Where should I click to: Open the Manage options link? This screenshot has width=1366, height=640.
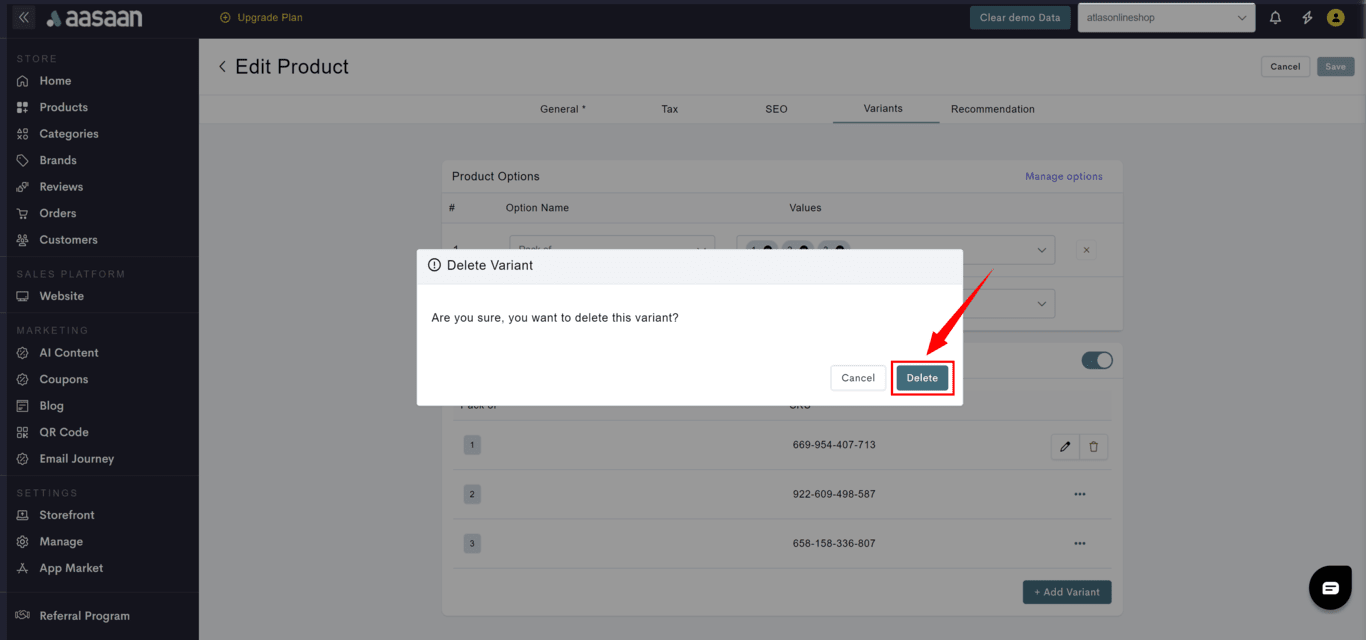(x=1063, y=177)
